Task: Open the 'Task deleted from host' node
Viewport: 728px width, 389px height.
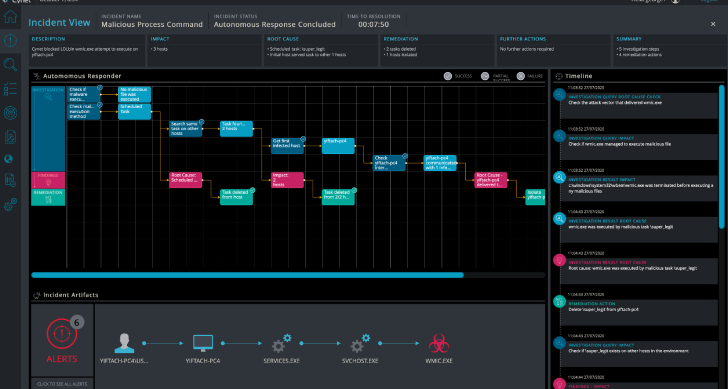Action: click(x=236, y=197)
